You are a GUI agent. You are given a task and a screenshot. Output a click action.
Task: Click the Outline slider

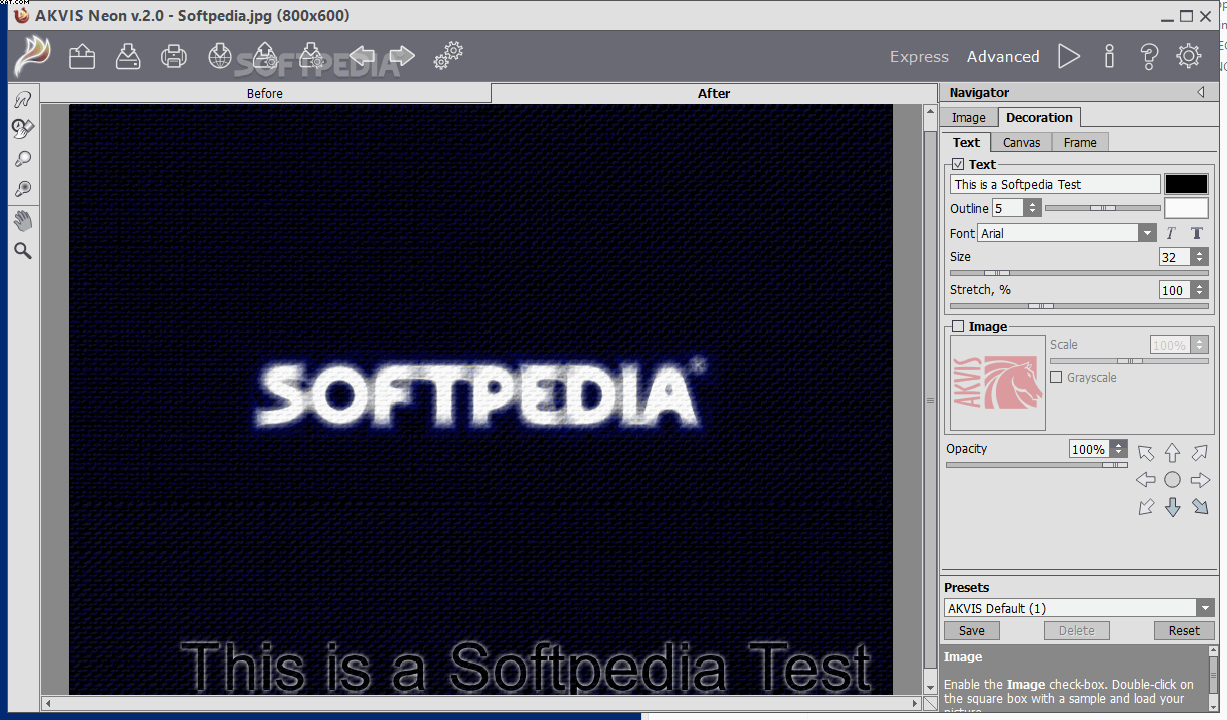1103,208
